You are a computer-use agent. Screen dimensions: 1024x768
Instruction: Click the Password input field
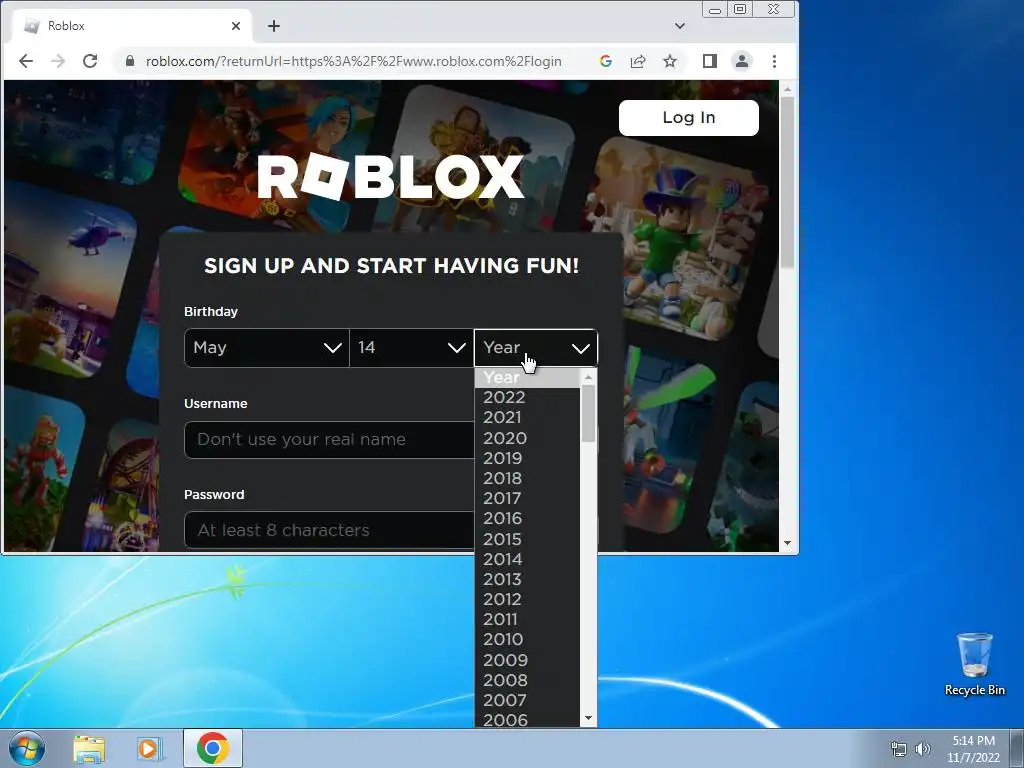tap(329, 530)
